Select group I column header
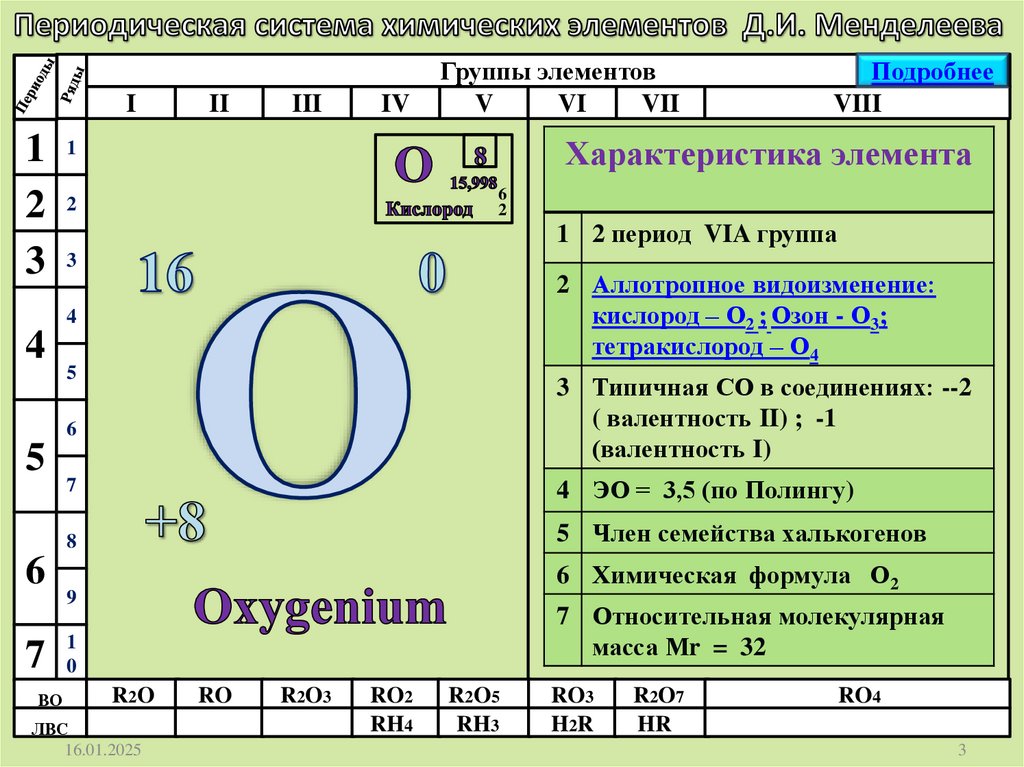This screenshot has width=1024, height=767. (x=131, y=103)
